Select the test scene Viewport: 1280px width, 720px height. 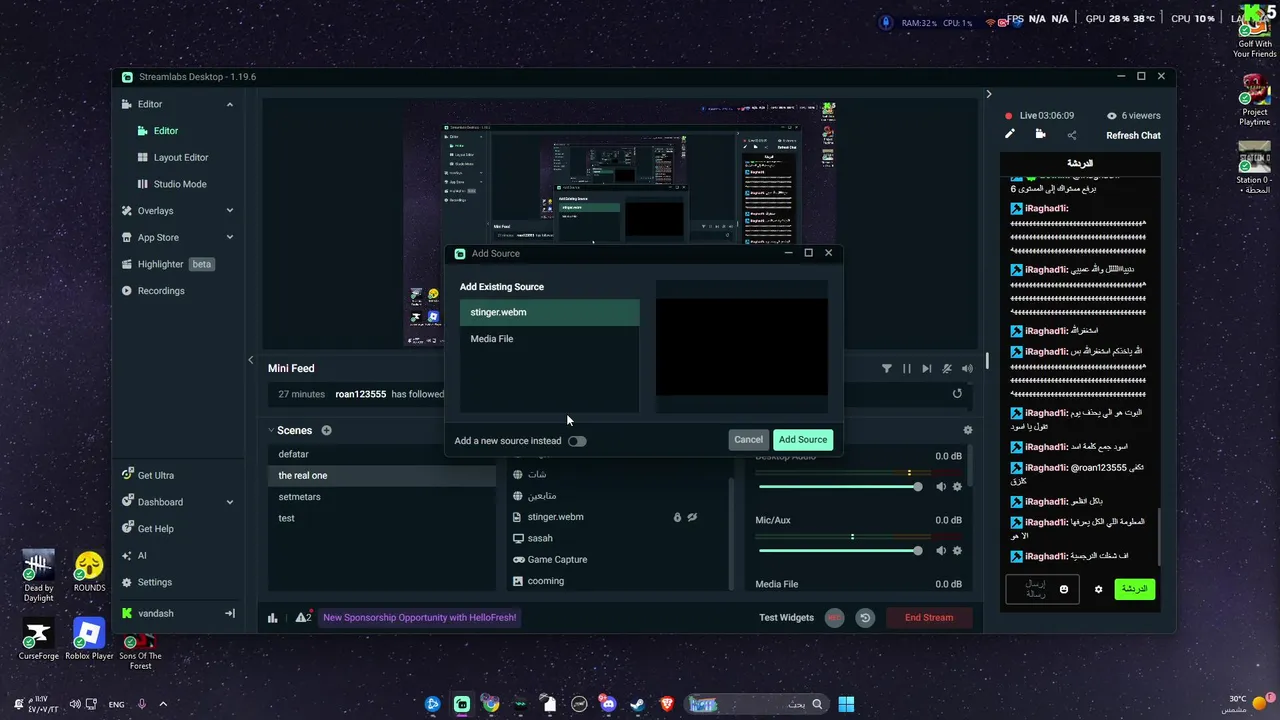pyautogui.click(x=382, y=518)
